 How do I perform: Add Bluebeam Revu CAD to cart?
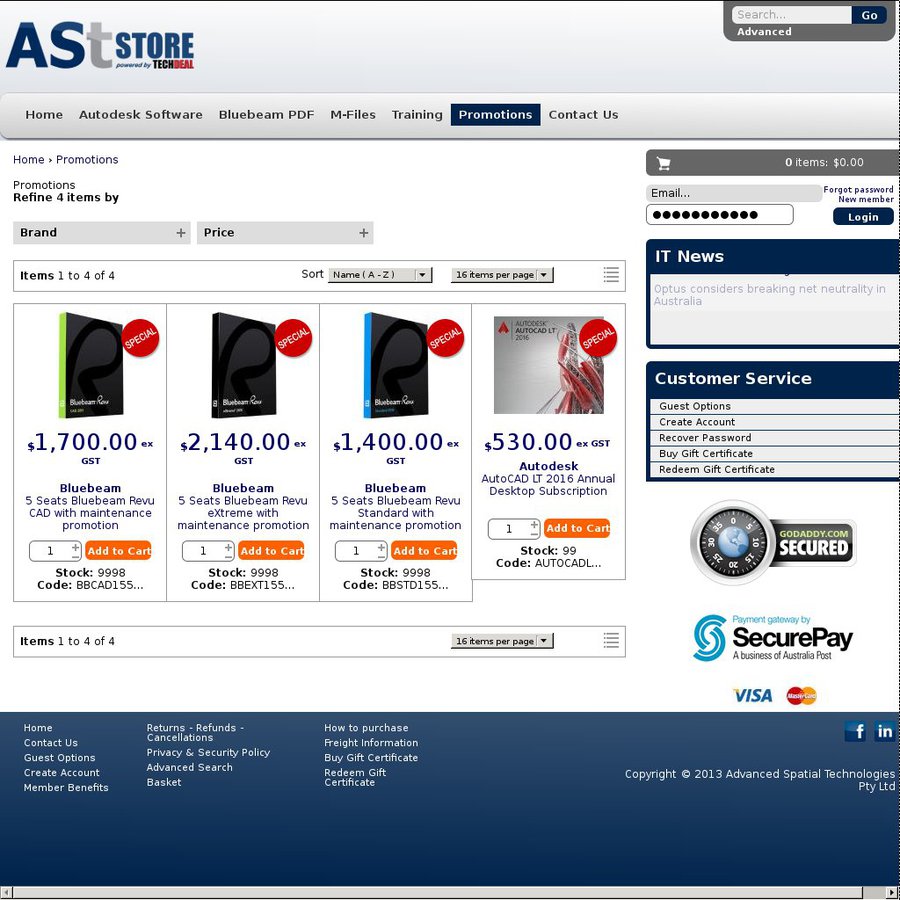(118, 550)
